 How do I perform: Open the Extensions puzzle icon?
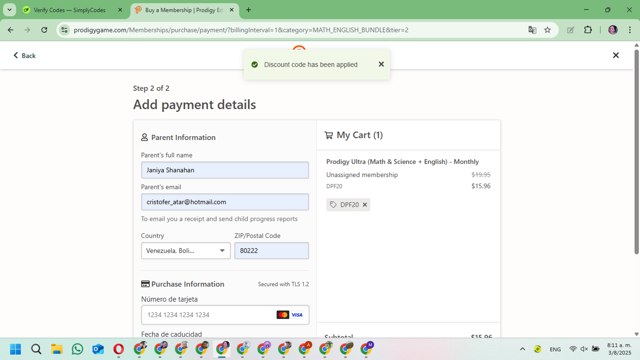coord(588,30)
